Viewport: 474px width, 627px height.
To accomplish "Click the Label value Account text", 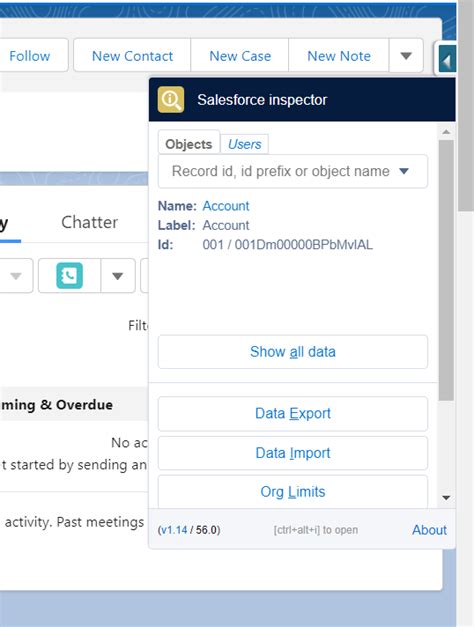I will click(226, 225).
